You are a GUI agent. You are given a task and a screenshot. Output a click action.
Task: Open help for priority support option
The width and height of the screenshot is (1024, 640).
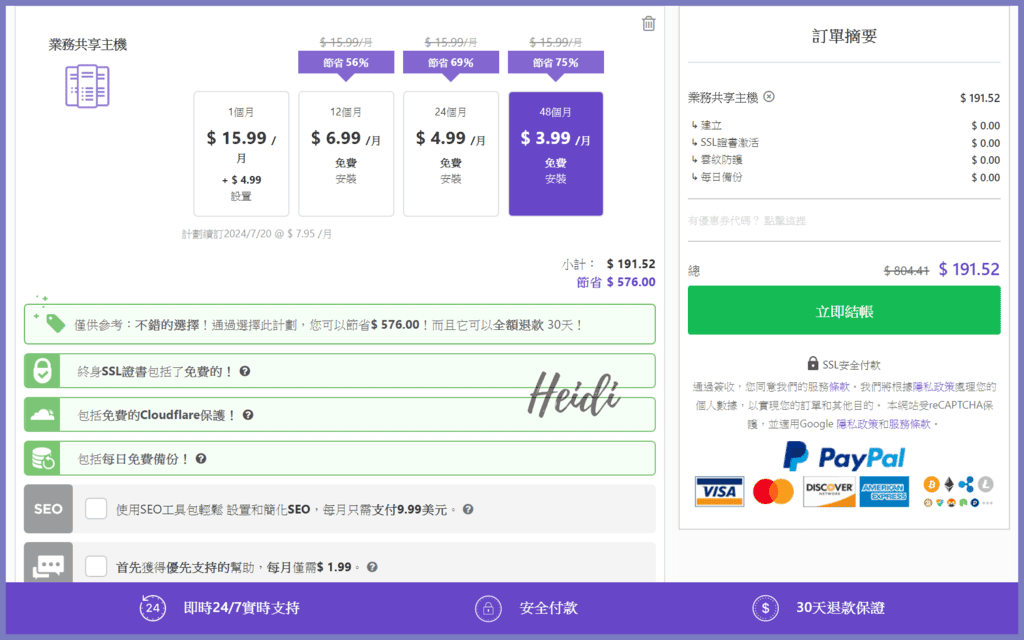pyautogui.click(x=372, y=567)
